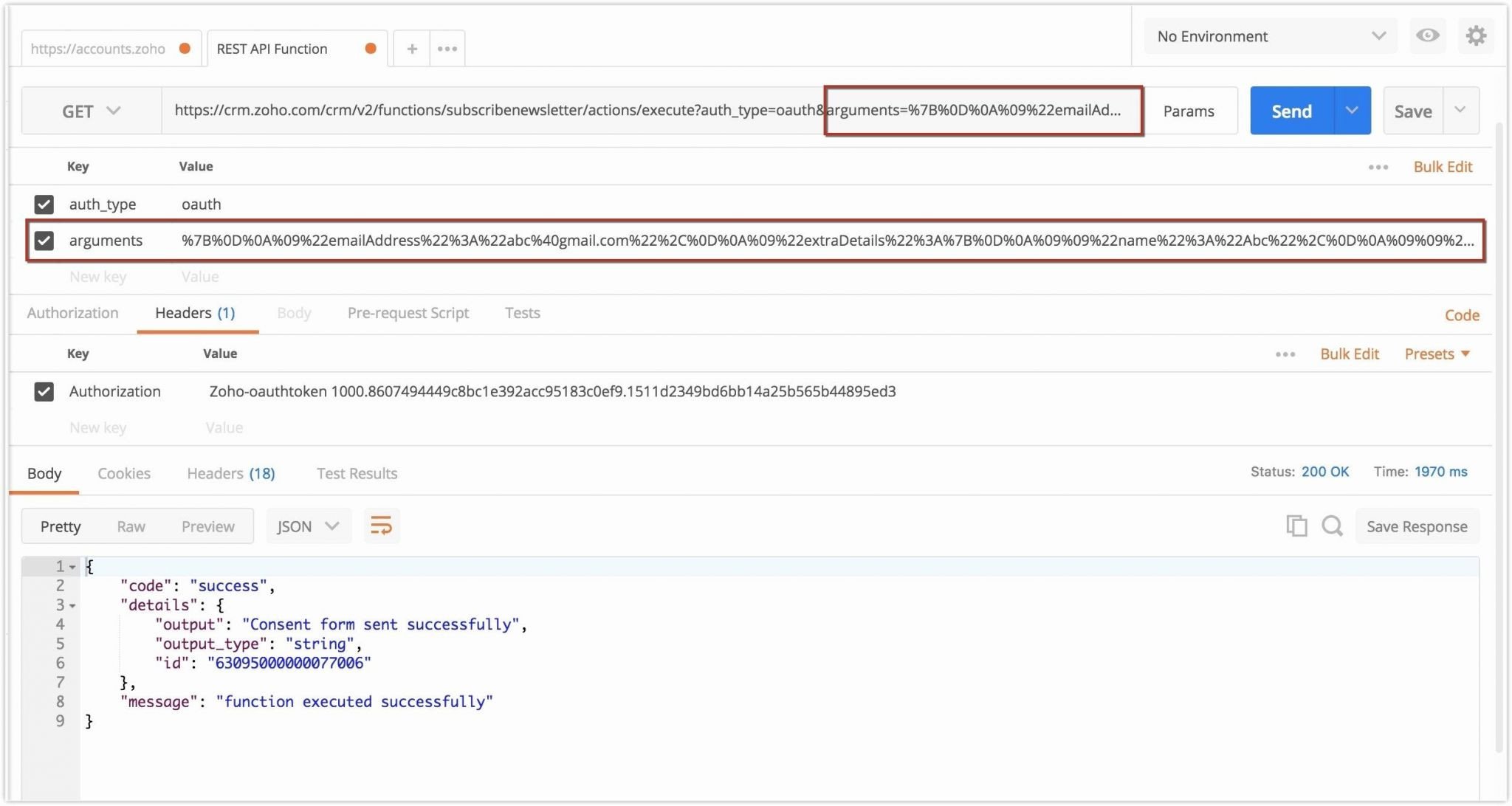Toggle the auth_type parameter checkbox
The width and height of the screenshot is (1512, 806).
(44, 202)
